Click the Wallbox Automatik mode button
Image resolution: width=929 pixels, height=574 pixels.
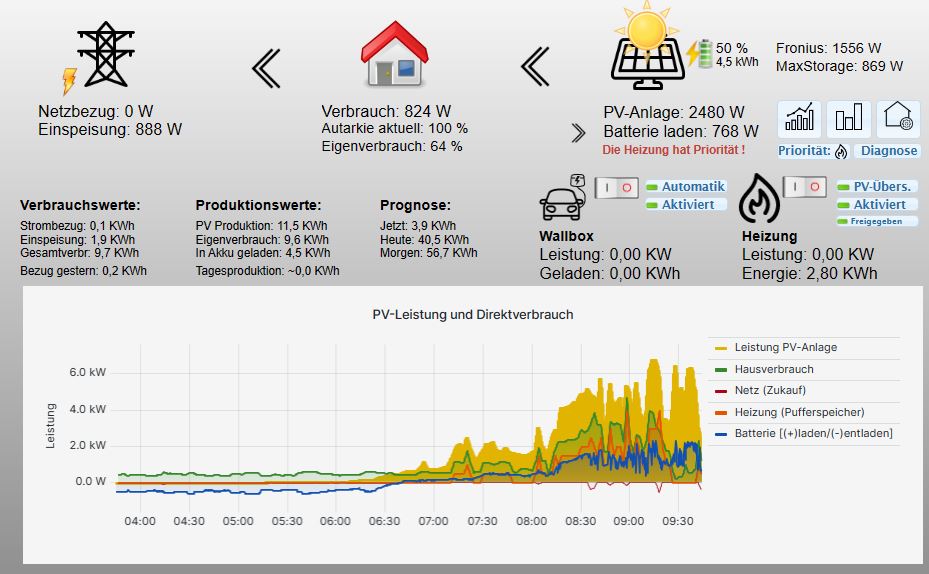click(686, 187)
